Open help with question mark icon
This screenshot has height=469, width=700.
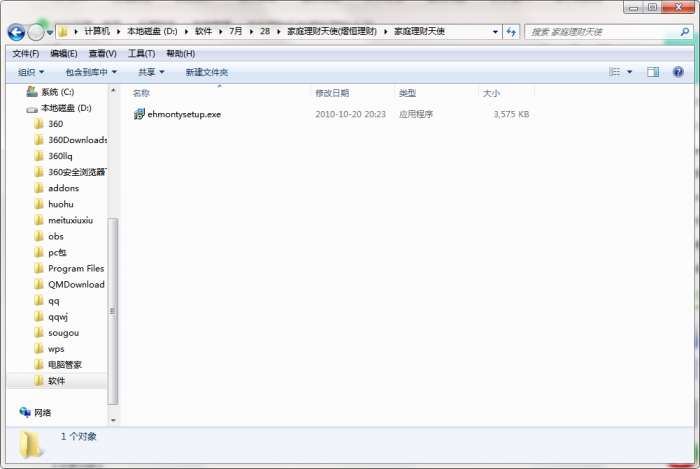[x=678, y=72]
